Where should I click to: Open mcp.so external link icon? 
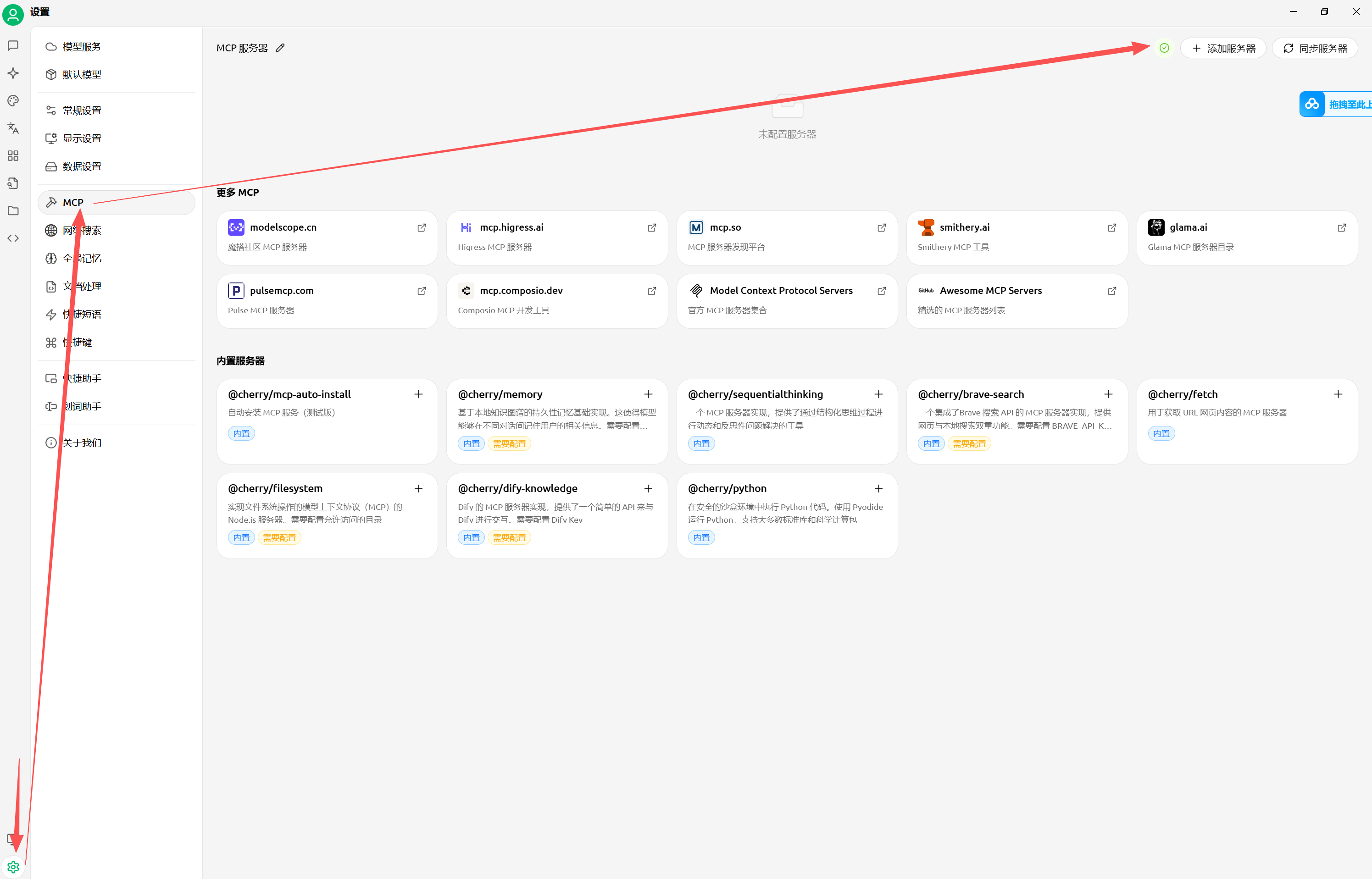(x=882, y=227)
